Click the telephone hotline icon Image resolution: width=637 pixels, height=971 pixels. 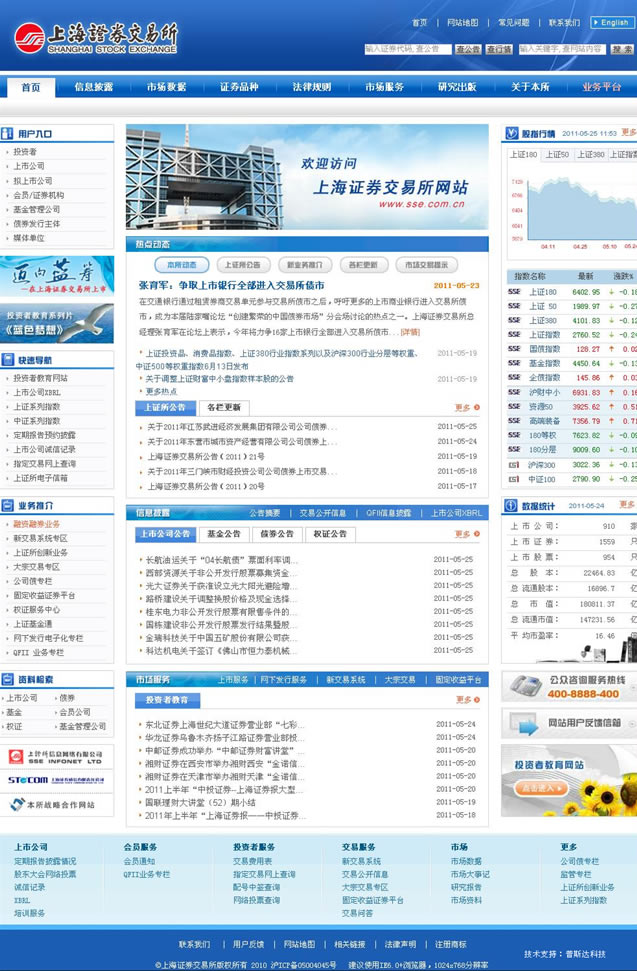point(526,686)
